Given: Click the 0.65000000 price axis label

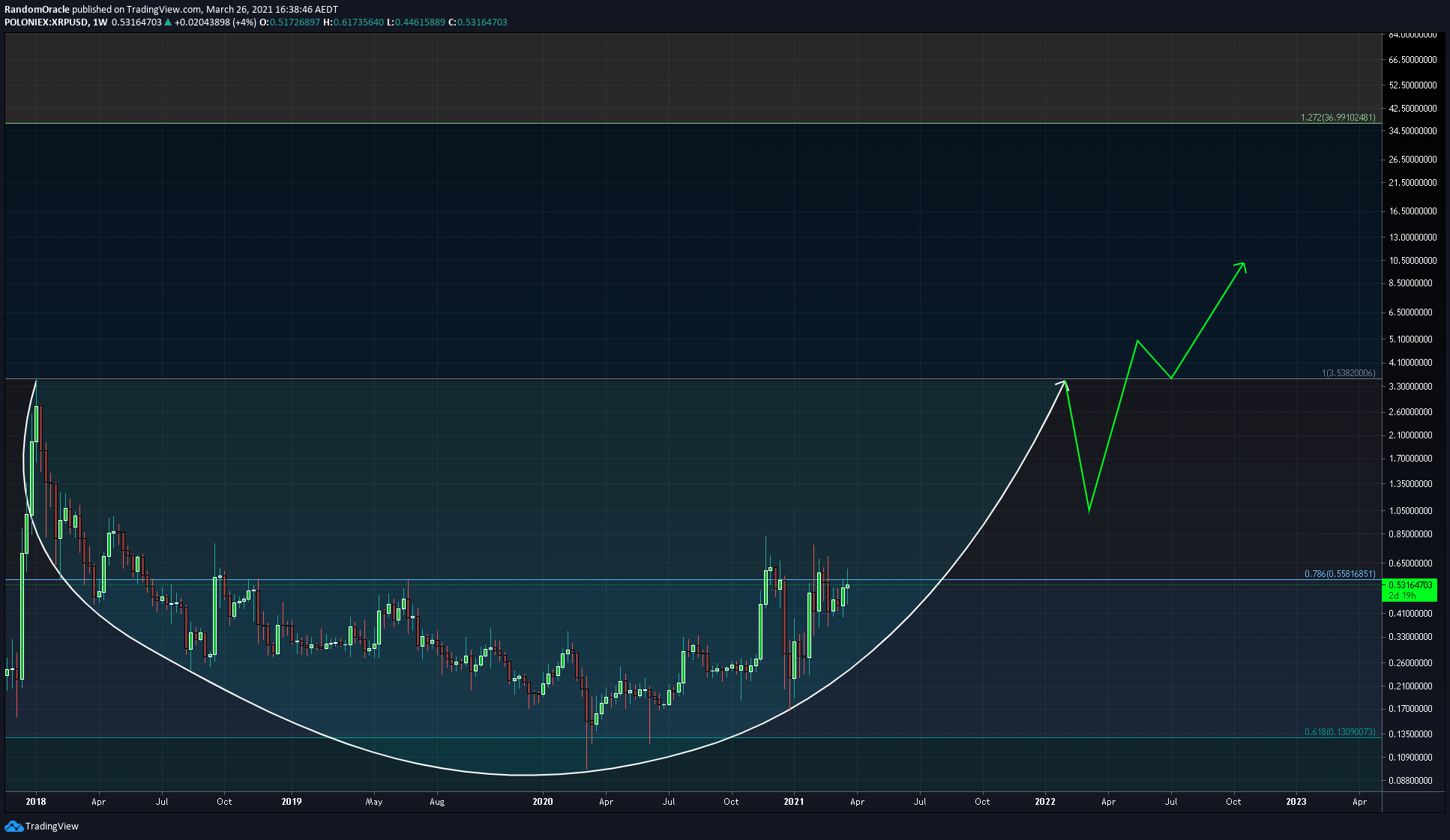Looking at the screenshot, I should click(1413, 563).
